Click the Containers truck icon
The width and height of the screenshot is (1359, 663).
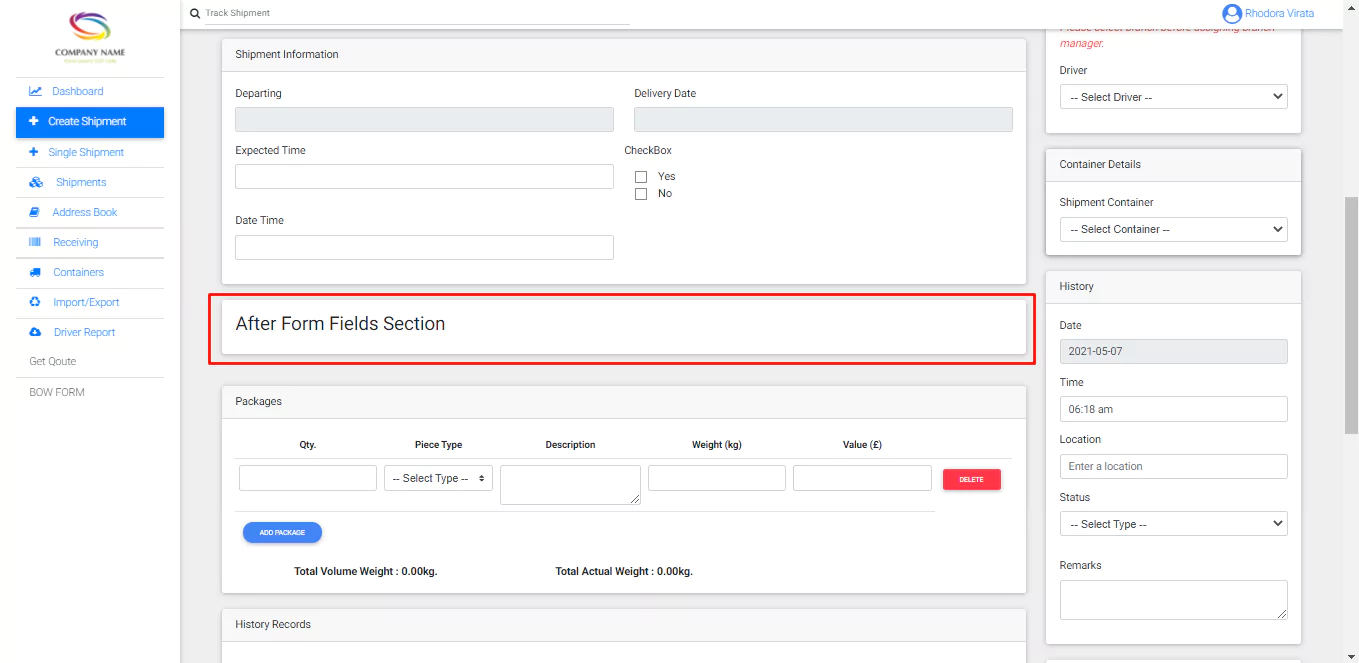click(35, 272)
